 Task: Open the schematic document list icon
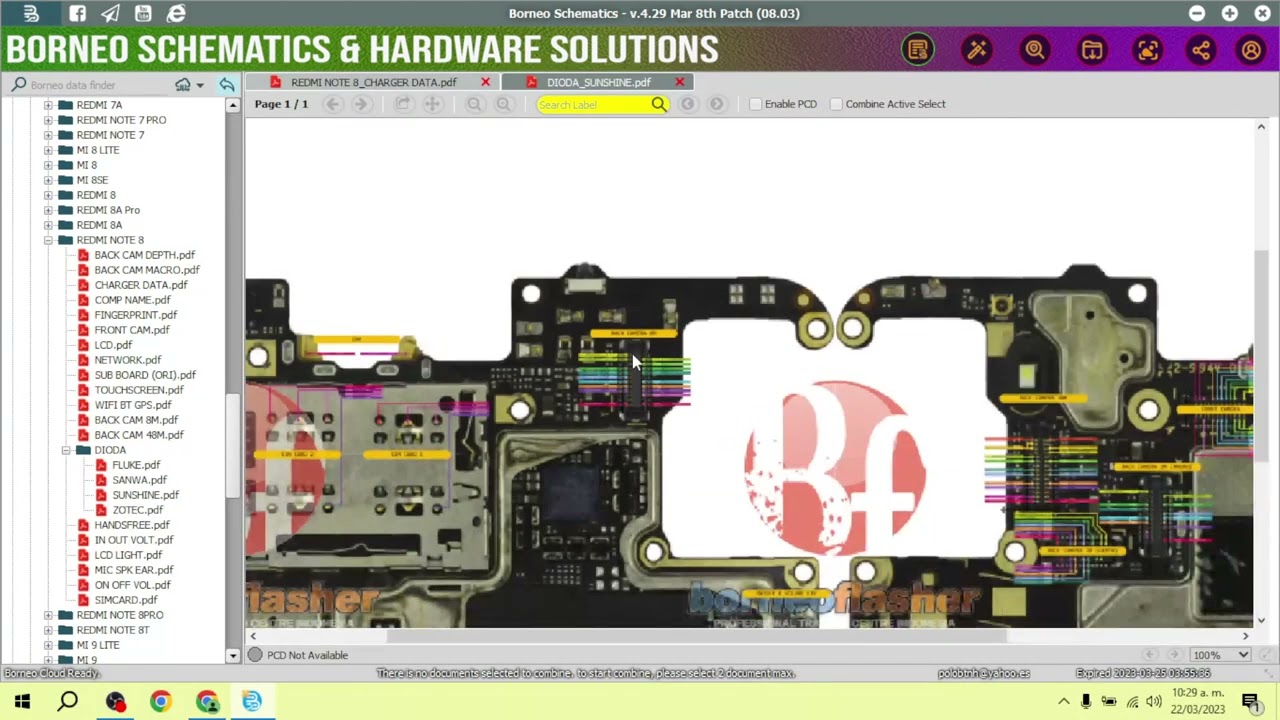[918, 50]
